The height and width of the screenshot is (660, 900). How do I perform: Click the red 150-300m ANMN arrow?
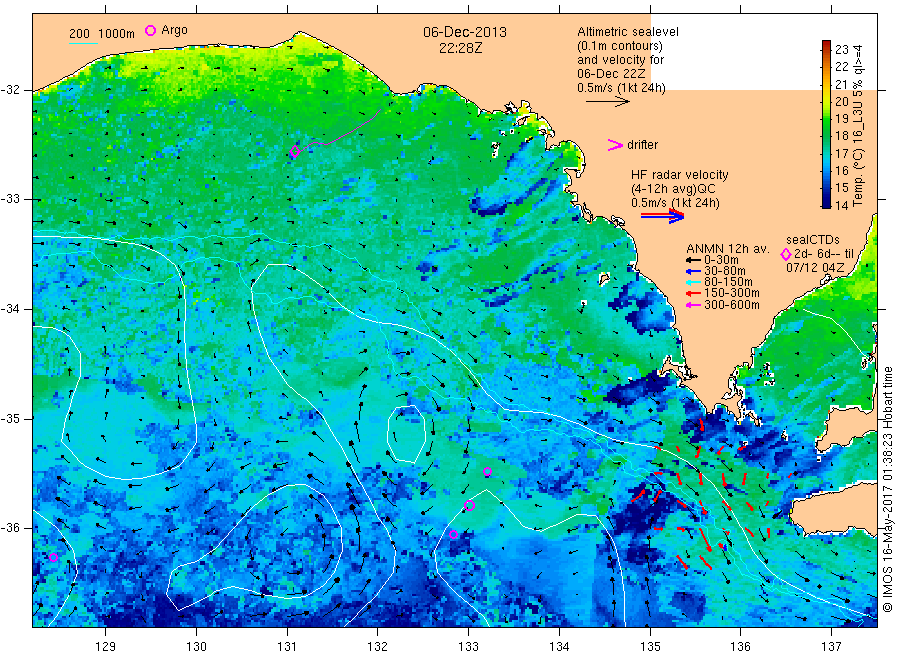pos(693,293)
